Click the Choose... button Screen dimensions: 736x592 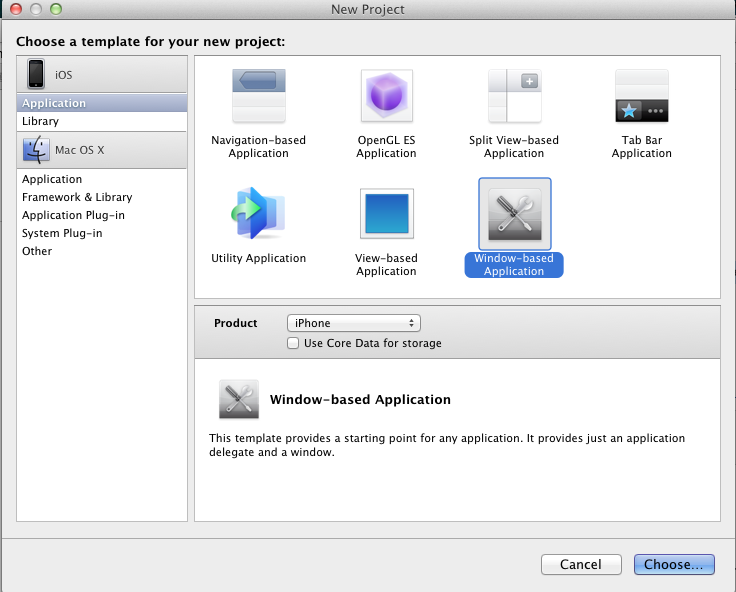(x=674, y=564)
